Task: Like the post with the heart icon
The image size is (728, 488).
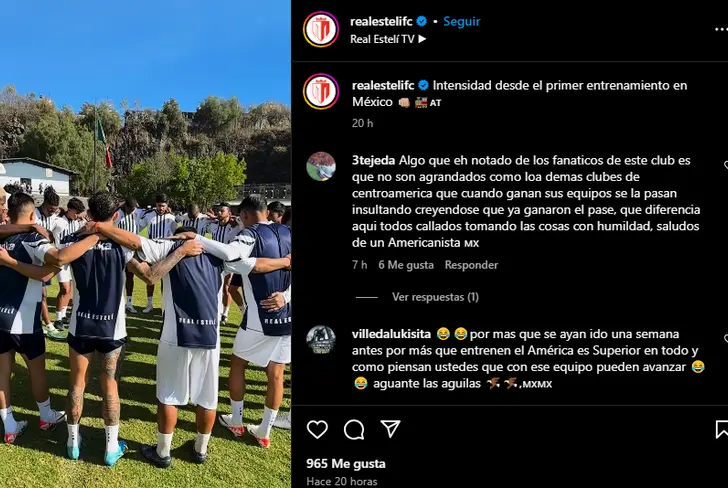Action: tap(317, 429)
